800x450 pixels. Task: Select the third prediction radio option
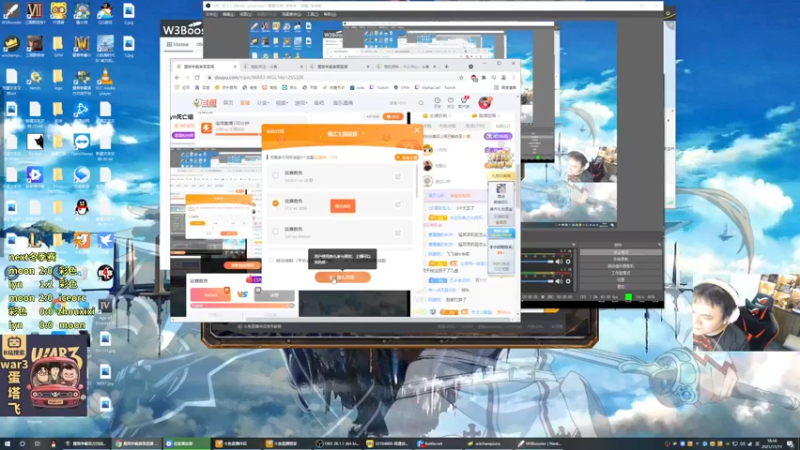click(x=276, y=232)
